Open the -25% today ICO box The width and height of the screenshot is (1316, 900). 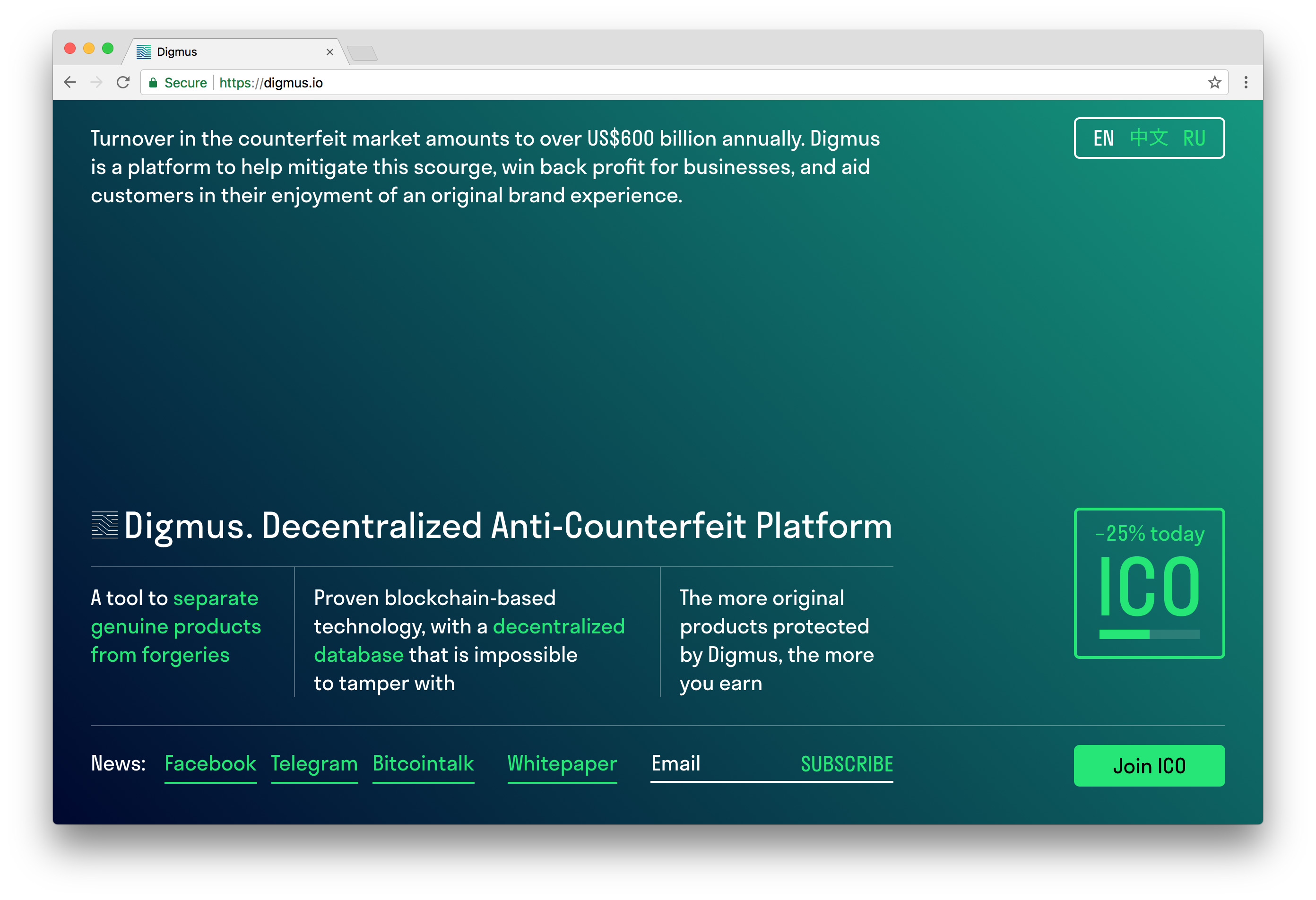[x=1149, y=583]
